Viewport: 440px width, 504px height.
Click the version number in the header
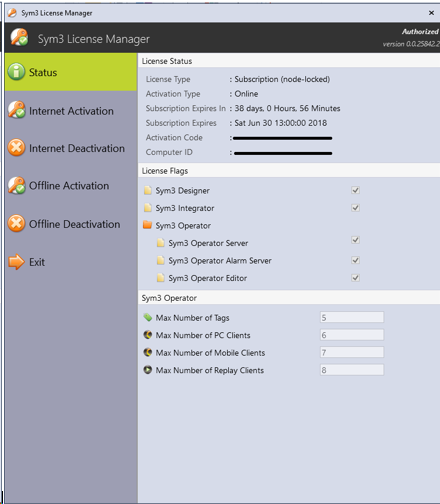tap(411, 44)
